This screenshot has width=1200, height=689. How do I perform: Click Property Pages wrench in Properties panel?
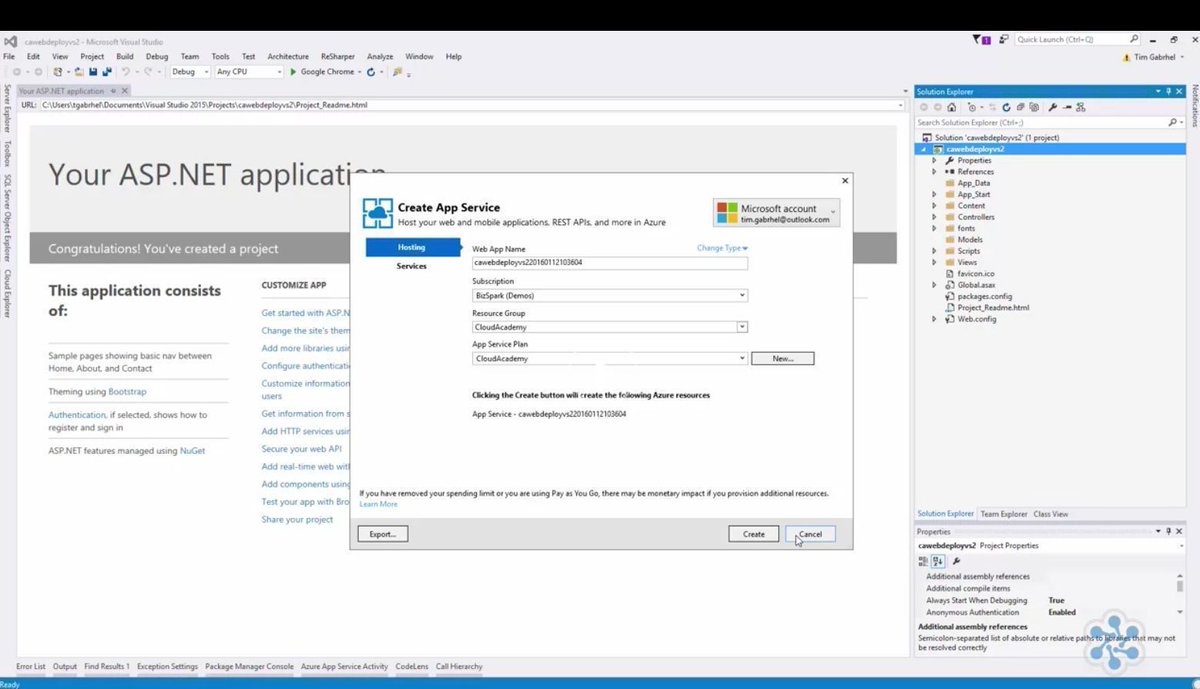[956, 561]
